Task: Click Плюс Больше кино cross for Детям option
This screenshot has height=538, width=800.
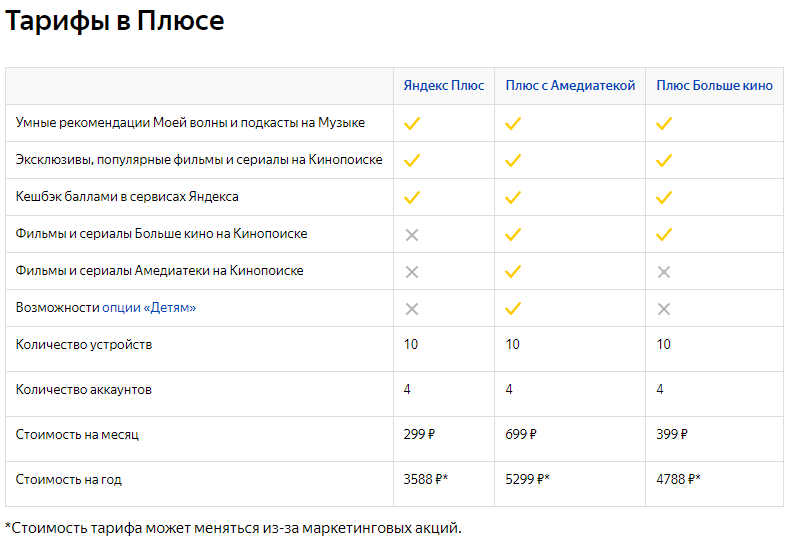Action: tap(664, 308)
